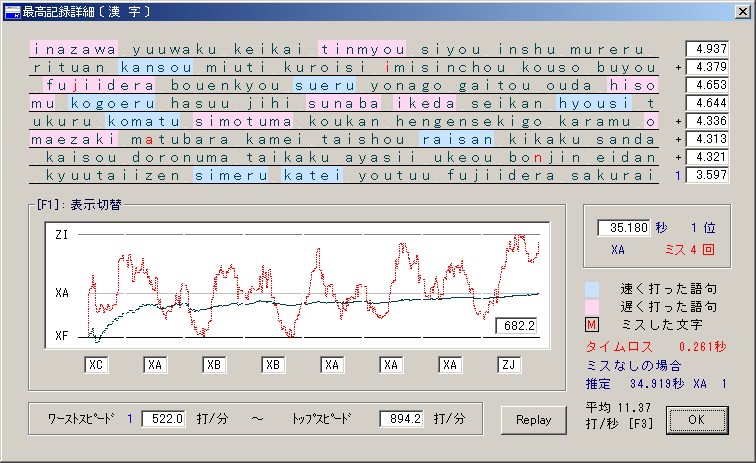Click the word kyuutaiizen
The height and width of the screenshot is (463, 756).
click(x=113, y=175)
